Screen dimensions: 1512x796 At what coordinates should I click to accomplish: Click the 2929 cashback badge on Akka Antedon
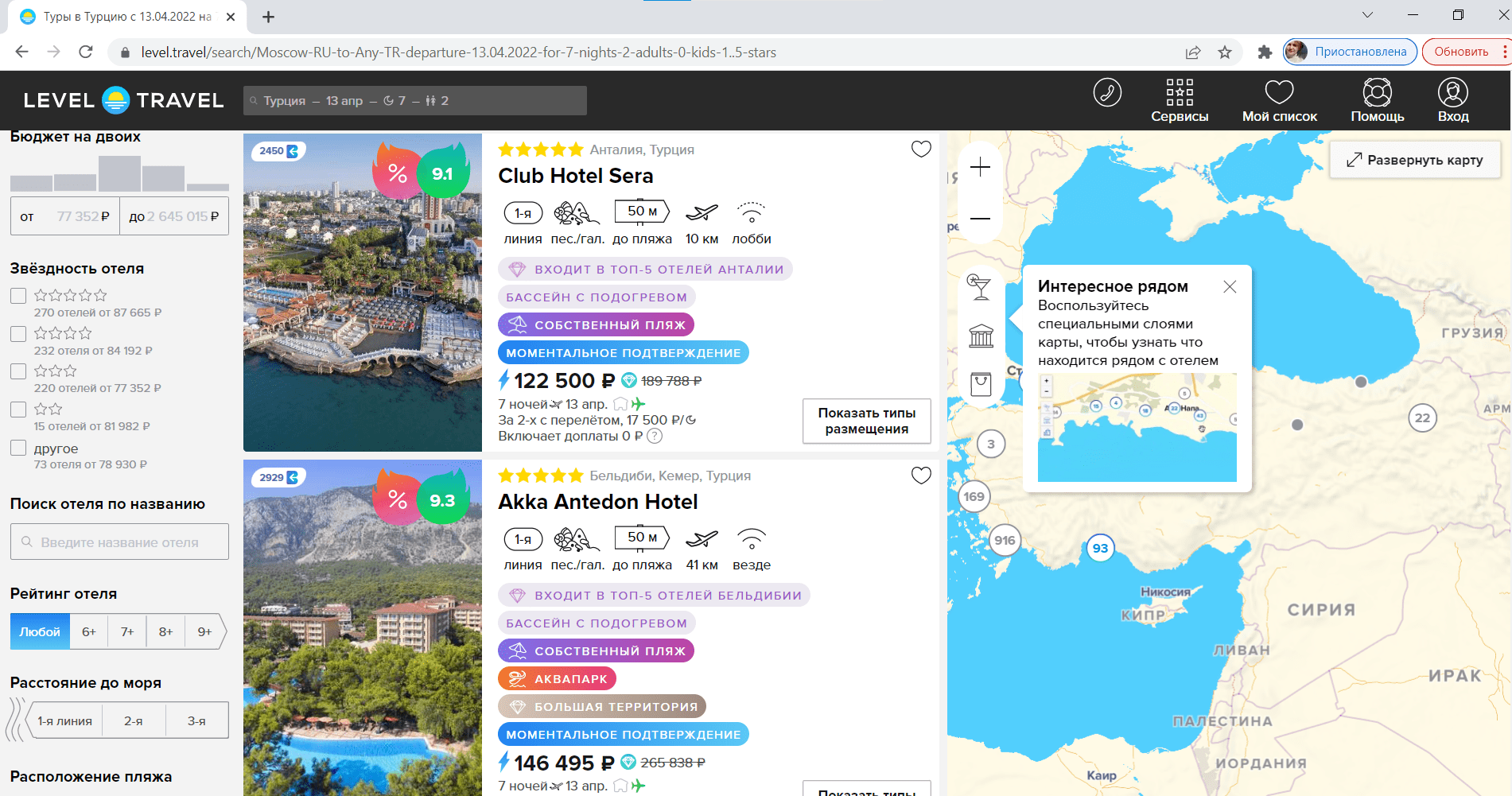tap(278, 477)
